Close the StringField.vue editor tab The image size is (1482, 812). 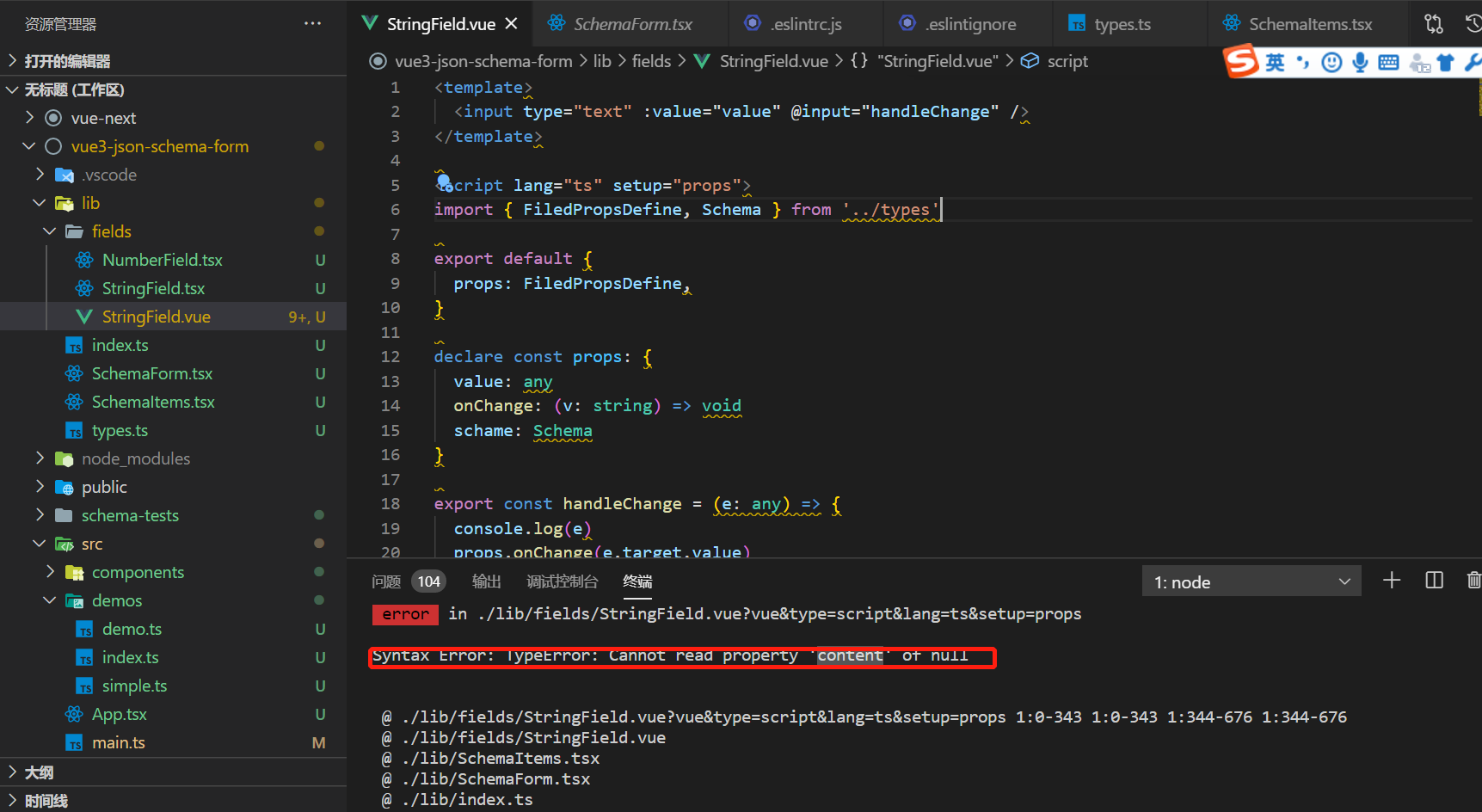click(x=512, y=24)
